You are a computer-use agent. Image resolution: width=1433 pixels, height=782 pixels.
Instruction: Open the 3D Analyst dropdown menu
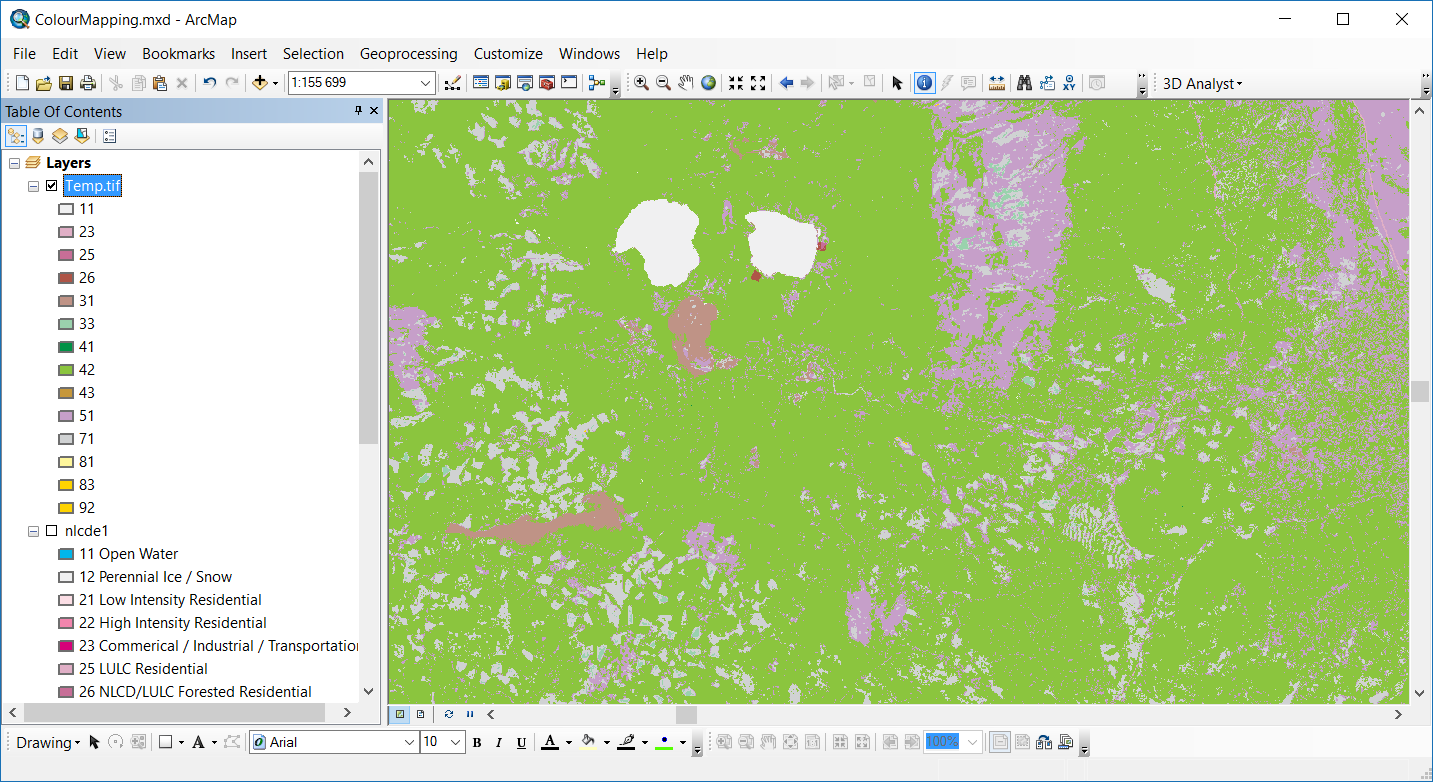coord(1202,84)
